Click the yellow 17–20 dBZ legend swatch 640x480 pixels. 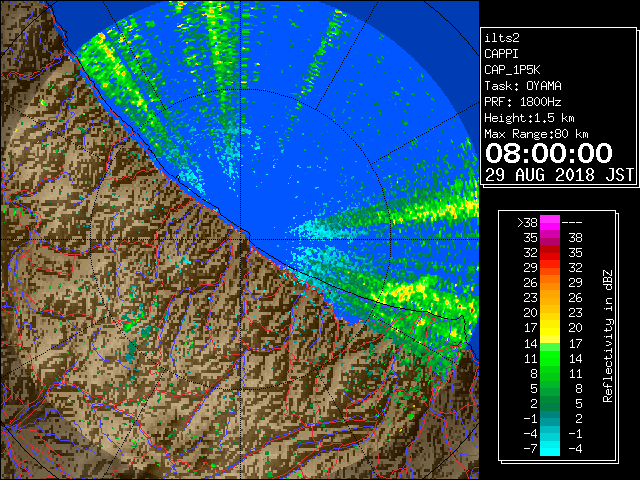[550, 328]
